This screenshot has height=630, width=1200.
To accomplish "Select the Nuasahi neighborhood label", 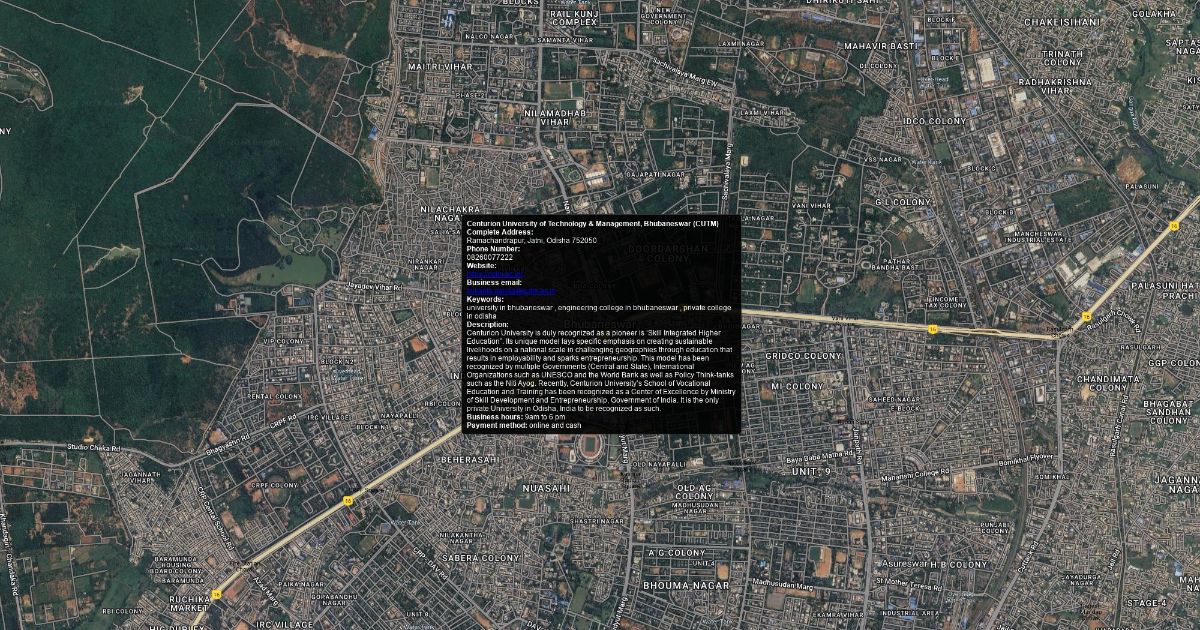I will coord(546,488).
